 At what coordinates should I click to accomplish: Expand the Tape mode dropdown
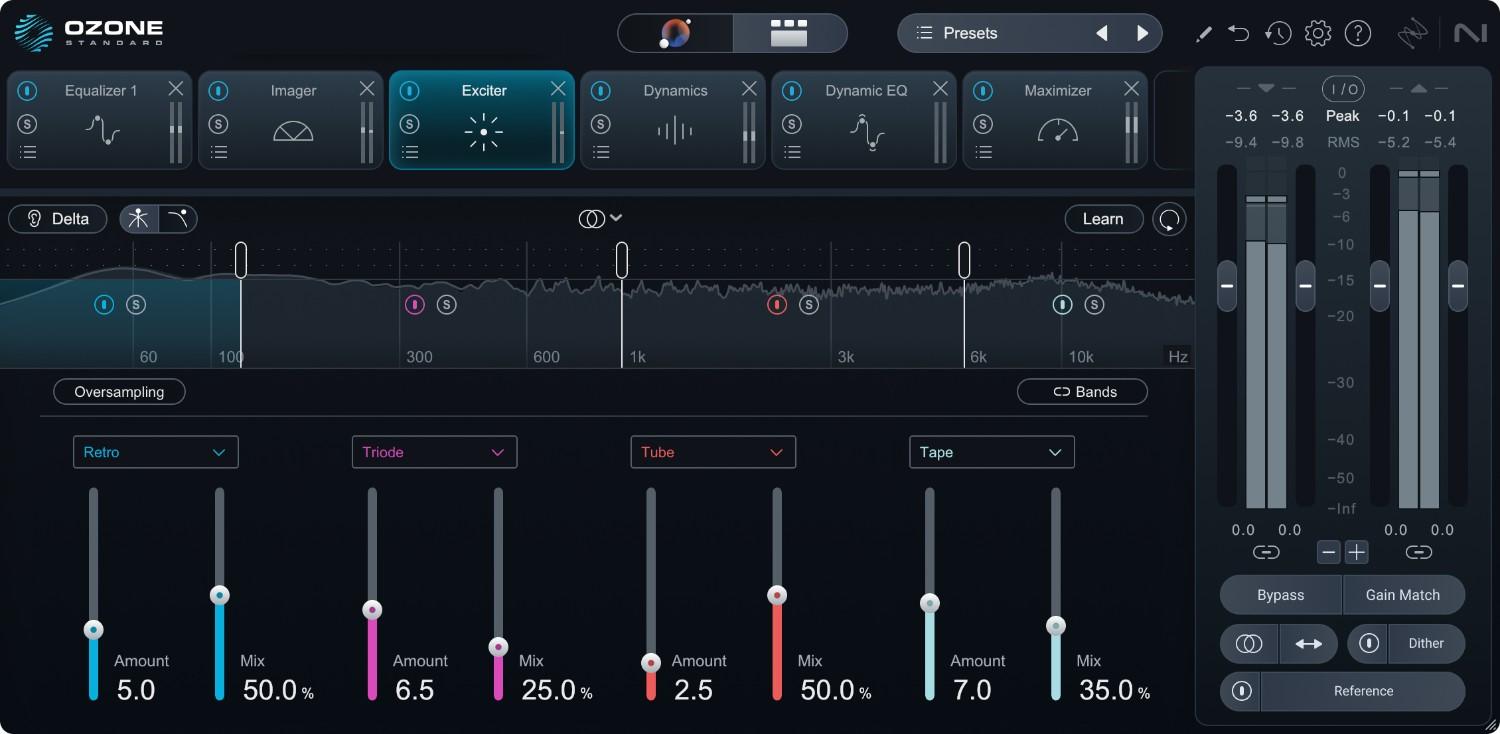[991, 452]
